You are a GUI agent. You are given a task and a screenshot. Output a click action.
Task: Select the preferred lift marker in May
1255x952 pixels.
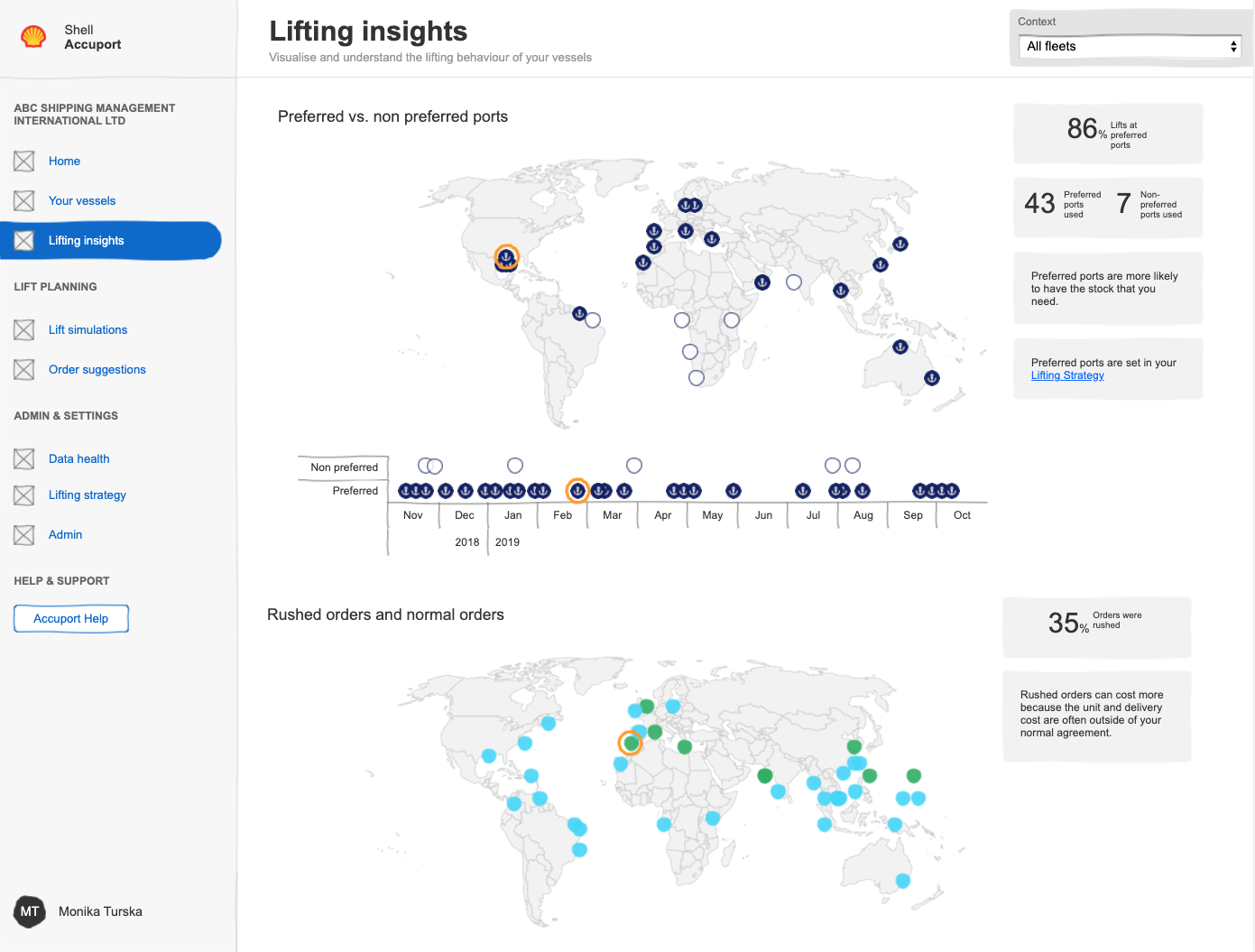734,490
